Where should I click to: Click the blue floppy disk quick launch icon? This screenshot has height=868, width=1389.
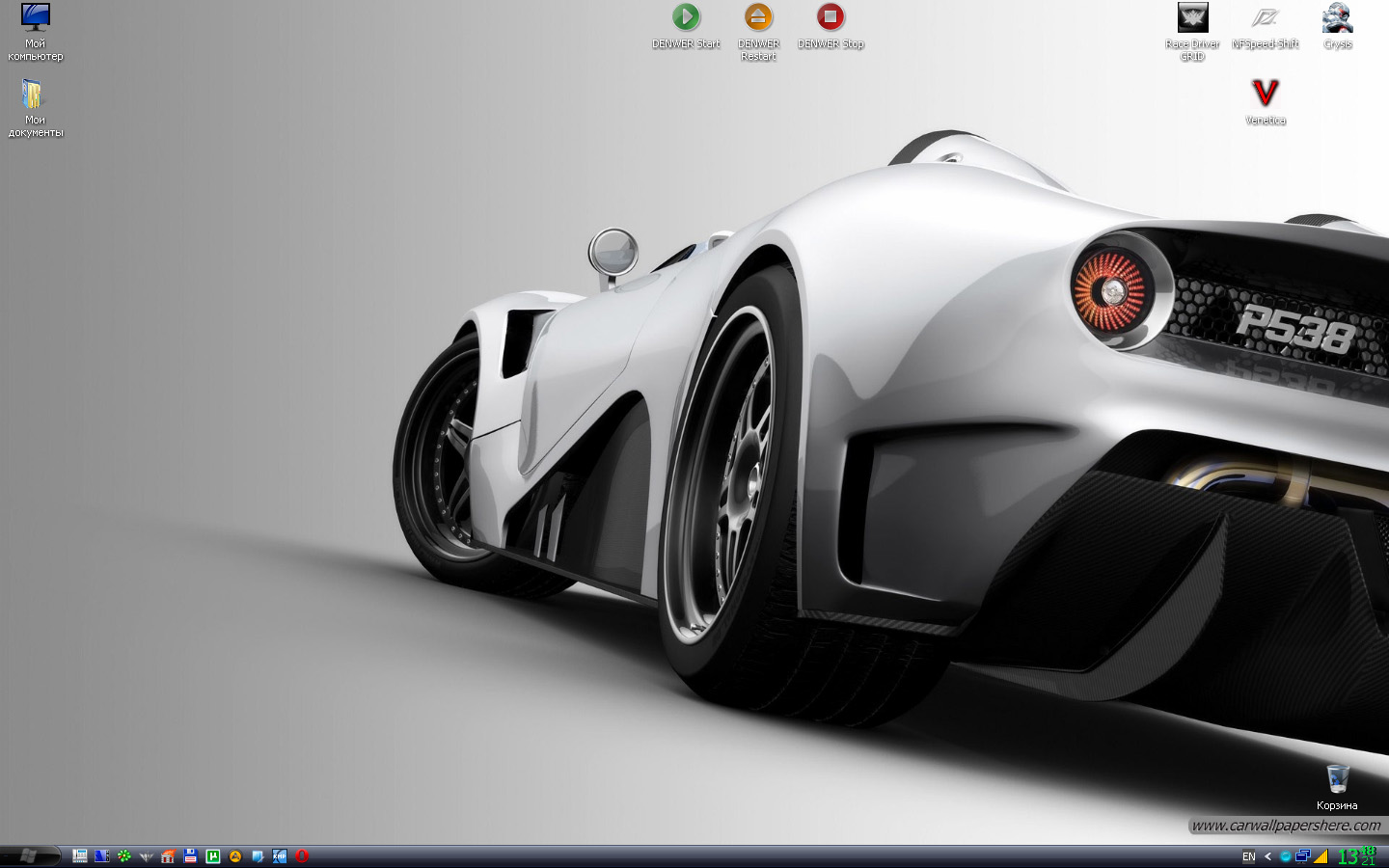pos(191,856)
